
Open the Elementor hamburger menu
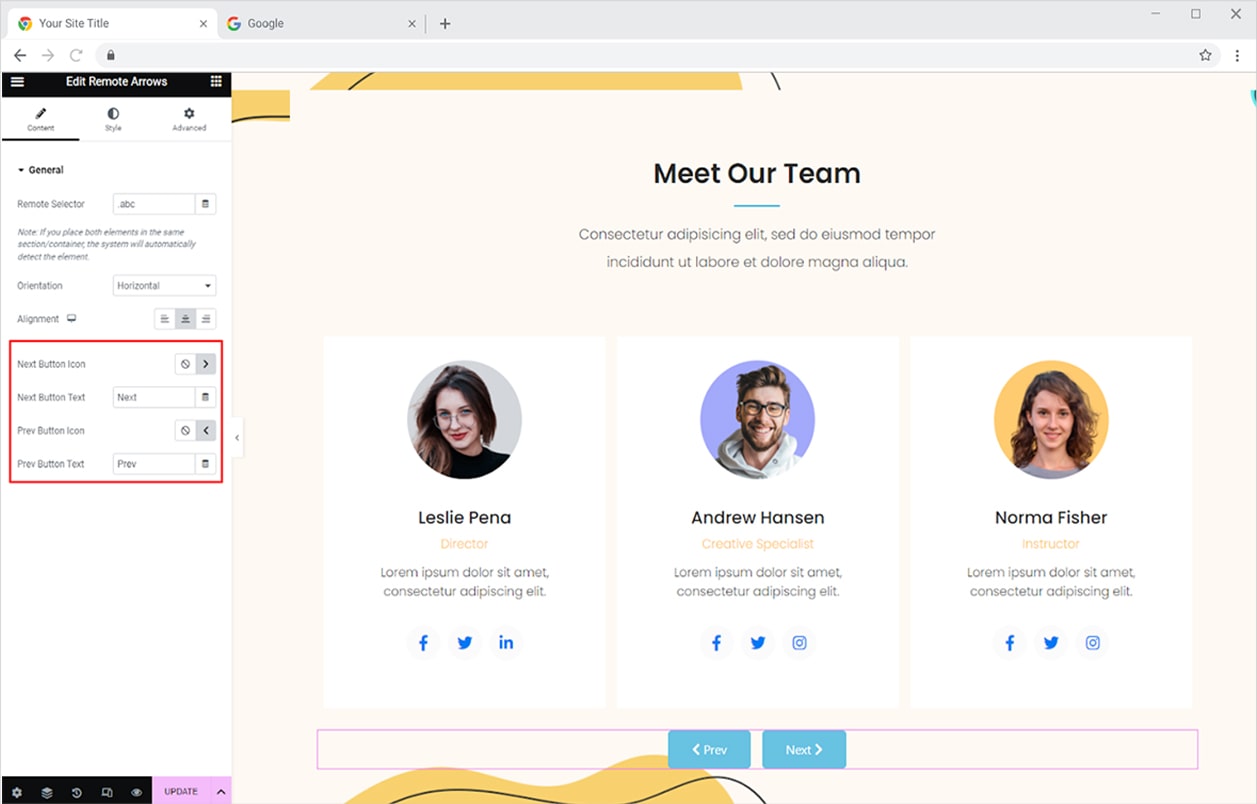17,82
